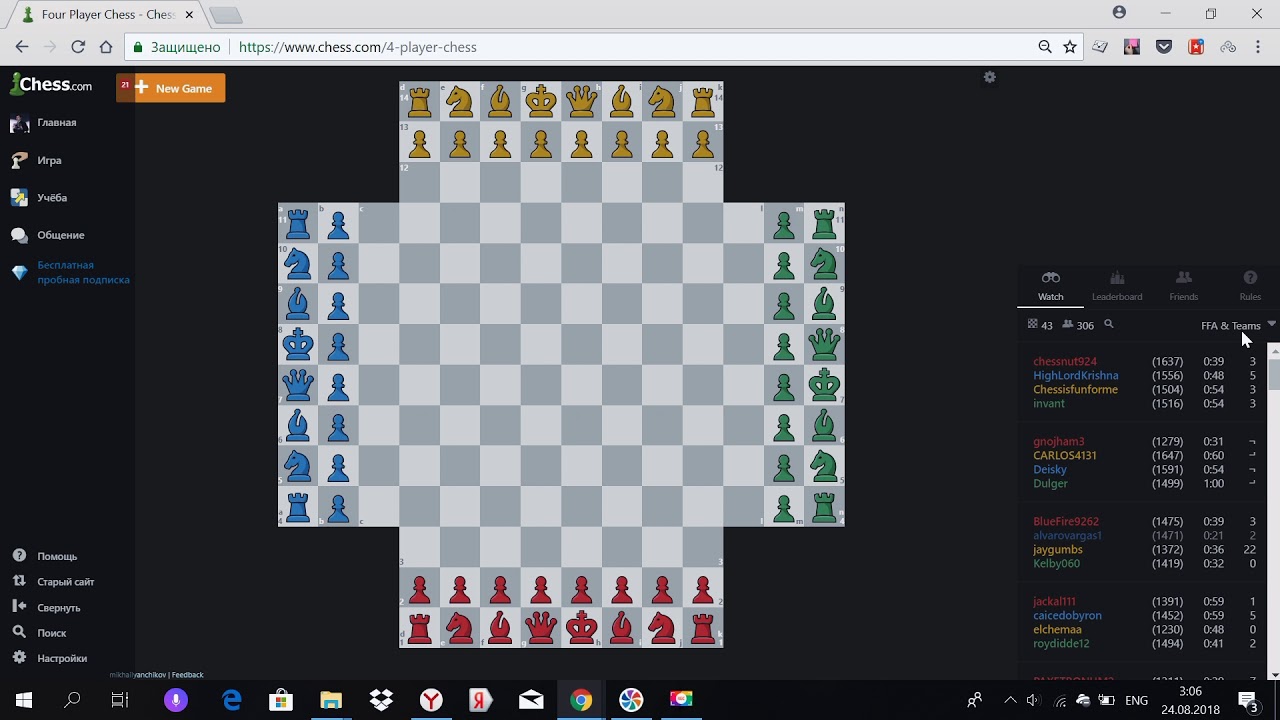Viewport: 1280px width, 720px height.
Task: Open the Учёба sidebar menu
Action: (x=52, y=198)
